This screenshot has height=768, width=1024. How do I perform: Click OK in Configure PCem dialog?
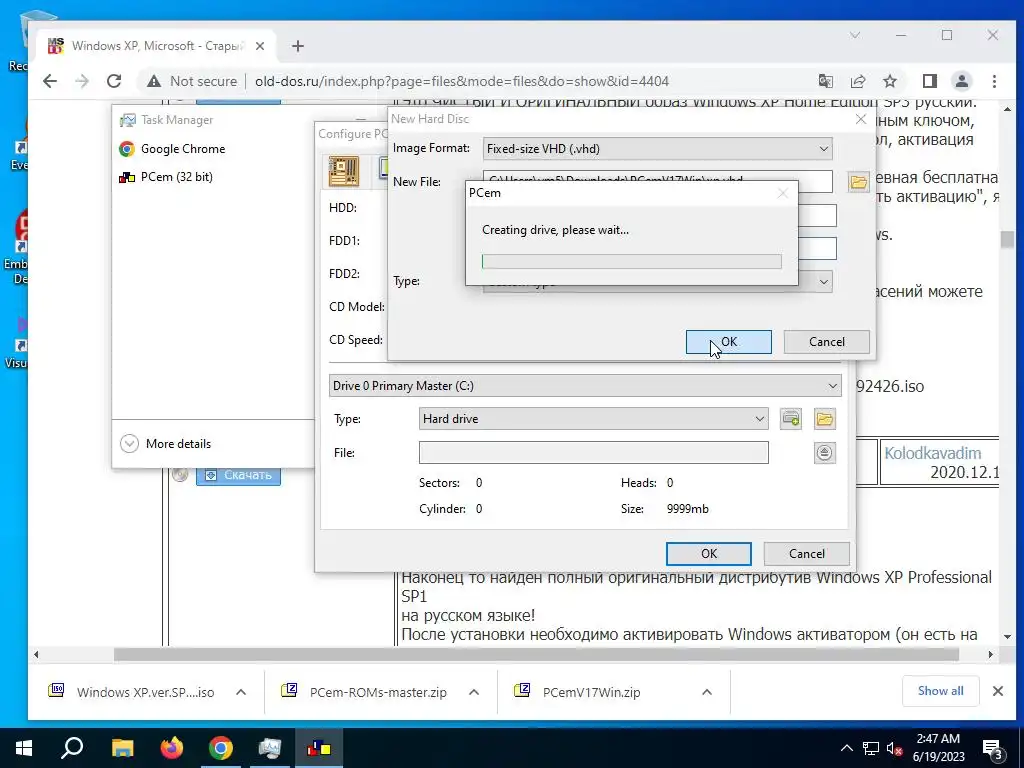point(709,554)
